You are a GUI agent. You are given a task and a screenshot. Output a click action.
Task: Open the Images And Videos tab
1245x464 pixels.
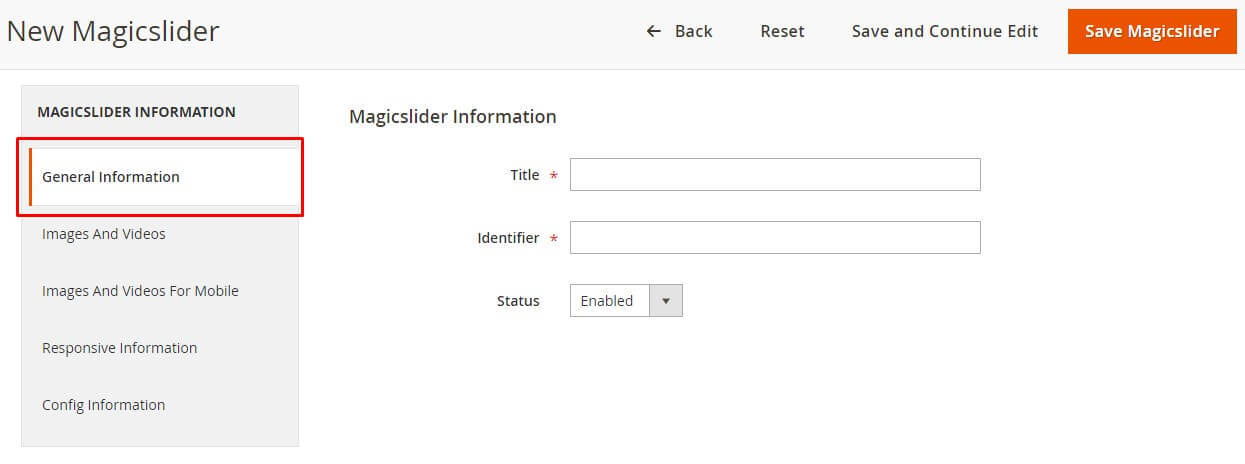click(x=104, y=234)
